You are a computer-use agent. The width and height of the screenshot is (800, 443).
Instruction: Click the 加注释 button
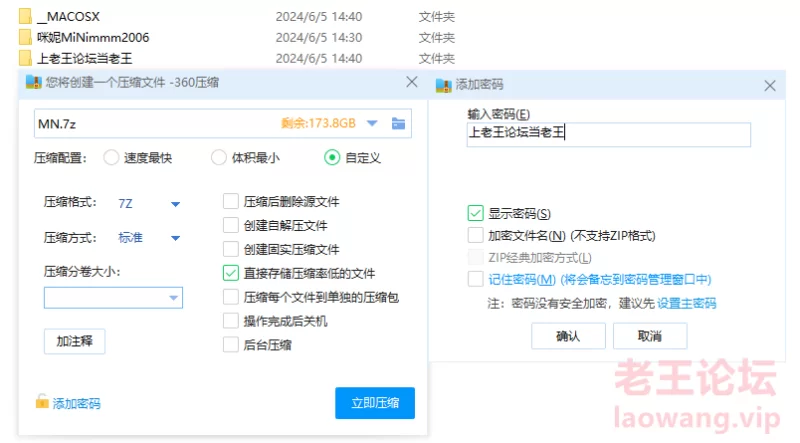click(74, 341)
